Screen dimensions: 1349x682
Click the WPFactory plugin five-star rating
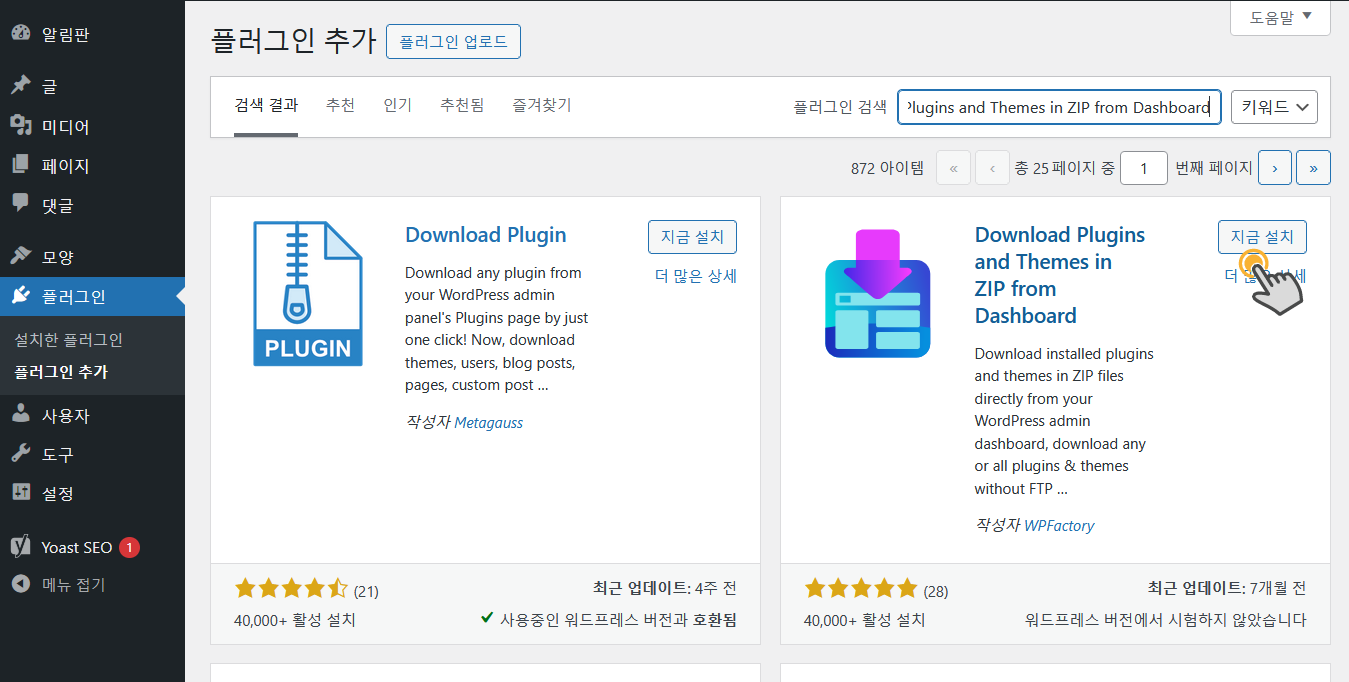coord(861,588)
